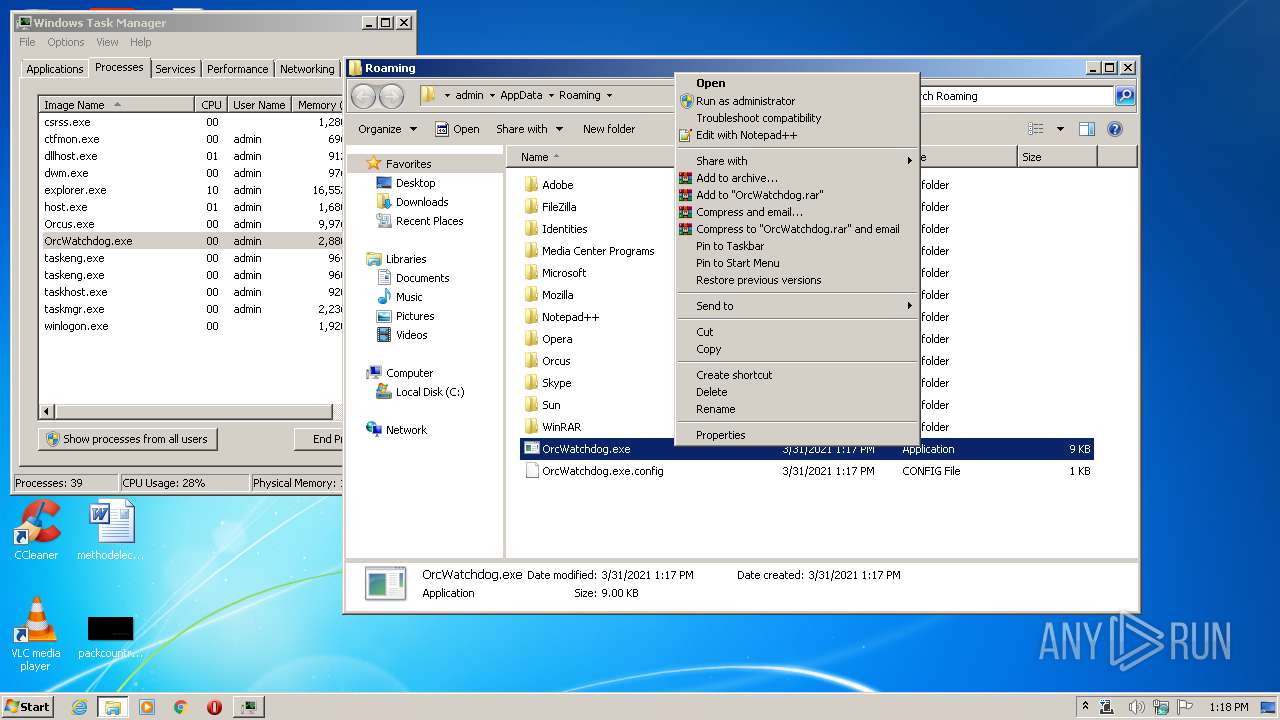Screen dimensions: 1280x720
Task: Open Google Chrome from the taskbar
Action: (x=181, y=707)
